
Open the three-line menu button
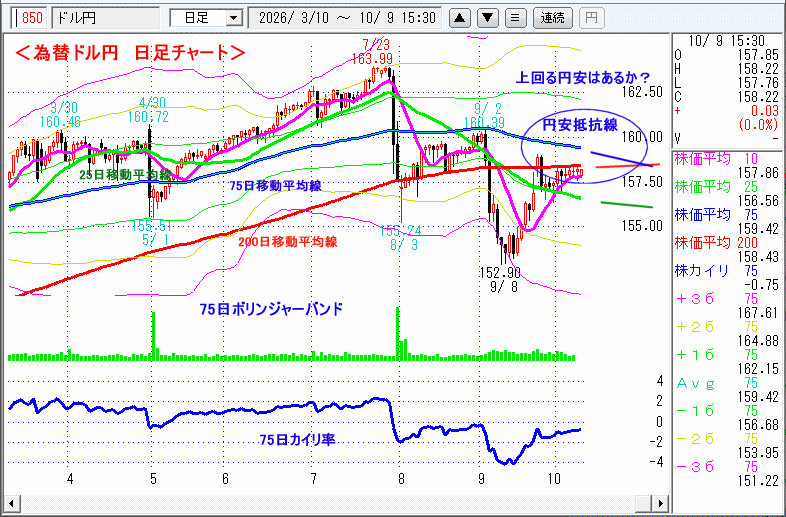tap(515, 19)
